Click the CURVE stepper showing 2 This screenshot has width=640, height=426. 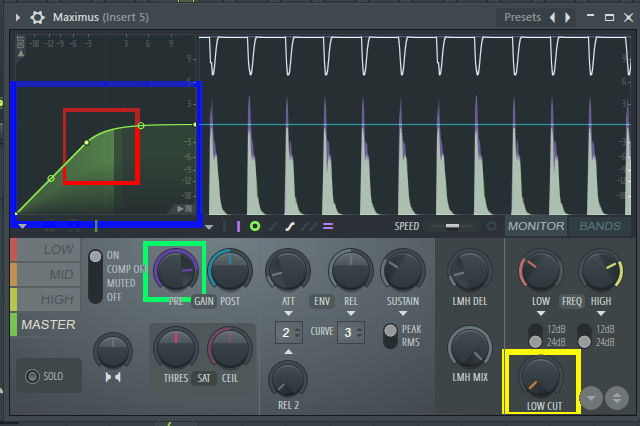(289, 333)
